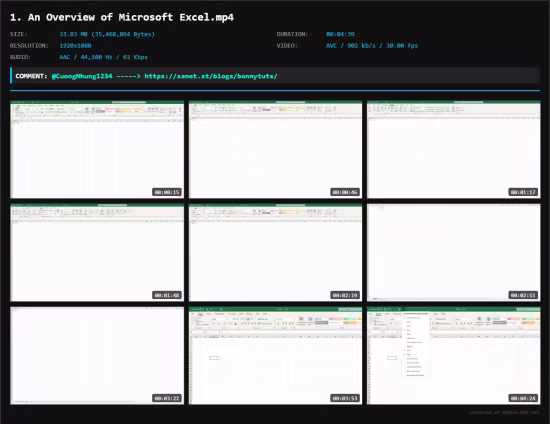Click the preview frame at 00:01:48
The image size is (550, 424).
97,253
